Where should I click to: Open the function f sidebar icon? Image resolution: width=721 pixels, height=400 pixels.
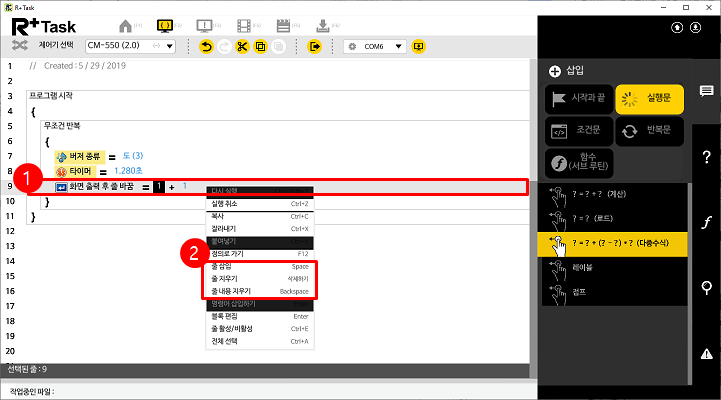(706, 223)
